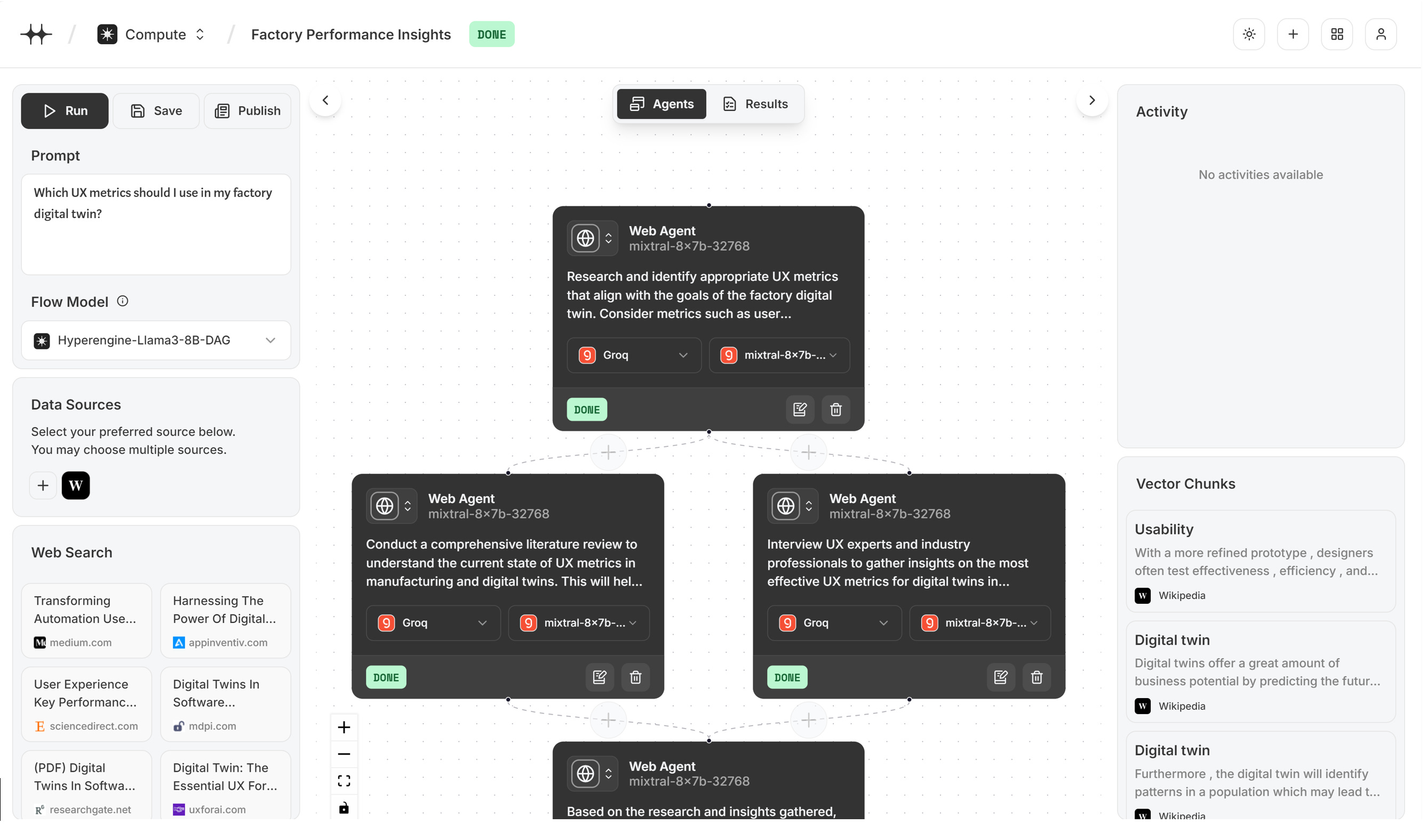Click into the Prompt text field
The width and height of the screenshot is (1427, 840).
pos(157,225)
